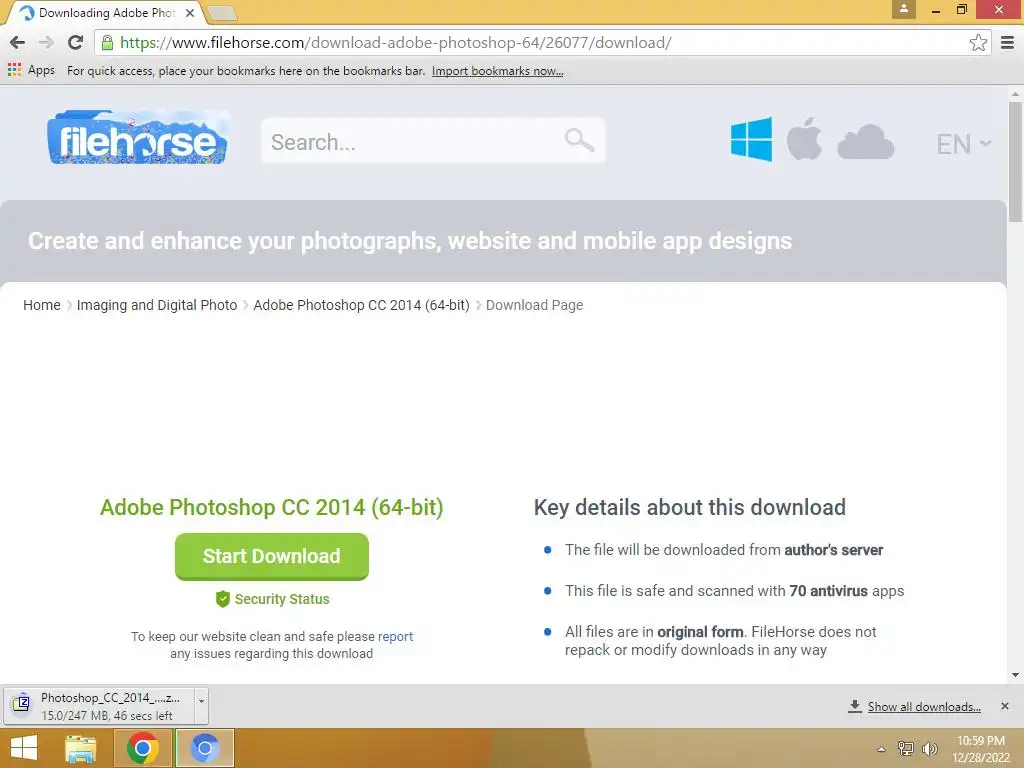Click the network tray icon
Image resolution: width=1024 pixels, height=768 pixels.
coord(905,748)
